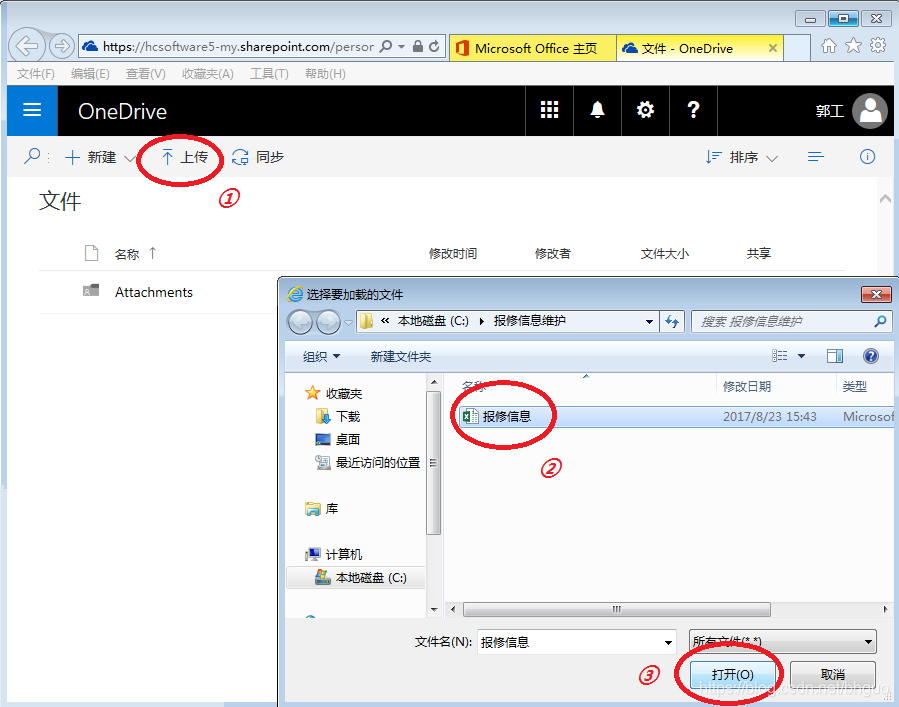Toggle the preview pane in file dialog
The width and height of the screenshot is (899, 707).
pos(835,356)
